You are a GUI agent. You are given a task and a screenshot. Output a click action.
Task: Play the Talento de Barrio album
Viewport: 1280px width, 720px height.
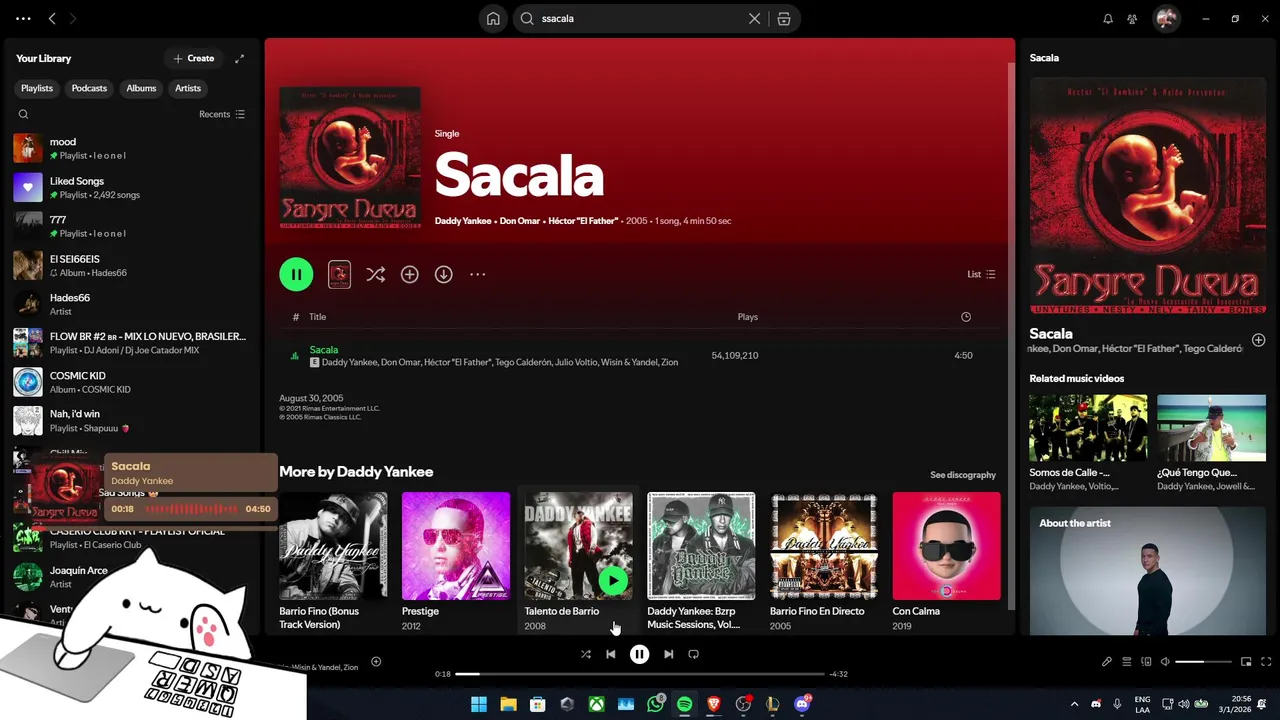click(x=613, y=580)
